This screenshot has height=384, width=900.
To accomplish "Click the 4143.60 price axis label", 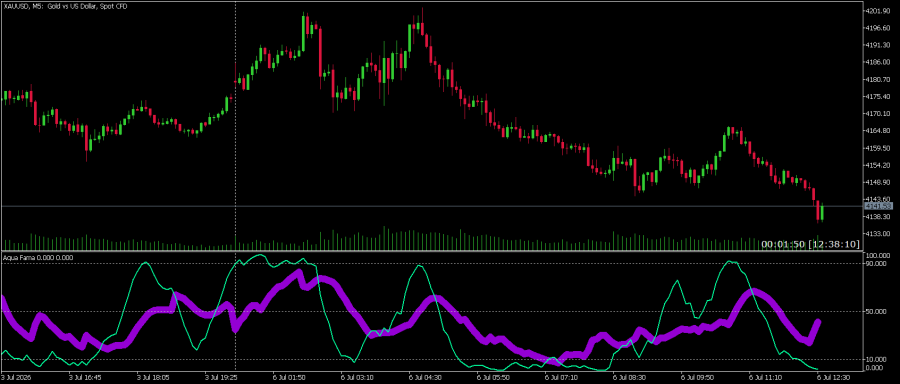I will [x=879, y=199].
